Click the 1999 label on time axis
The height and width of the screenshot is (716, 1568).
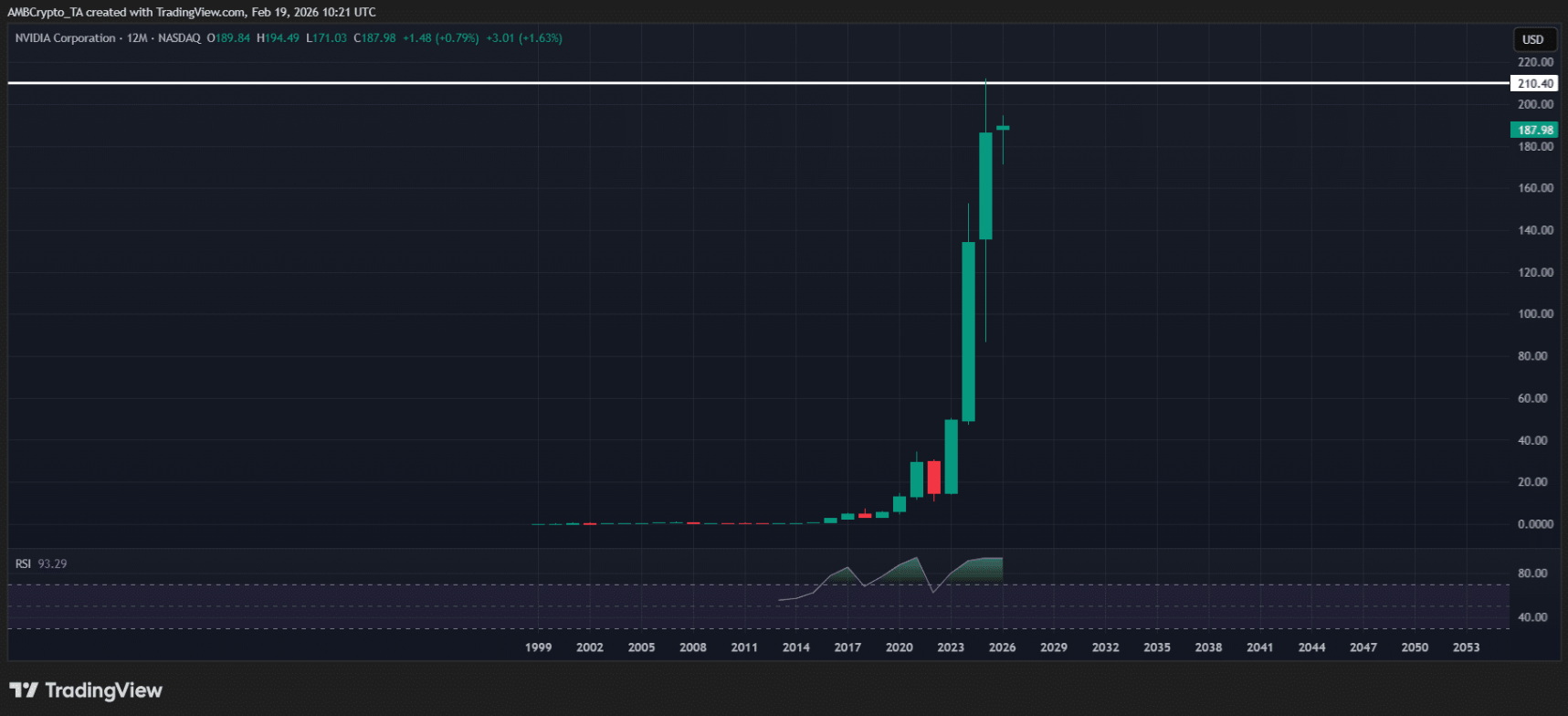(x=538, y=647)
